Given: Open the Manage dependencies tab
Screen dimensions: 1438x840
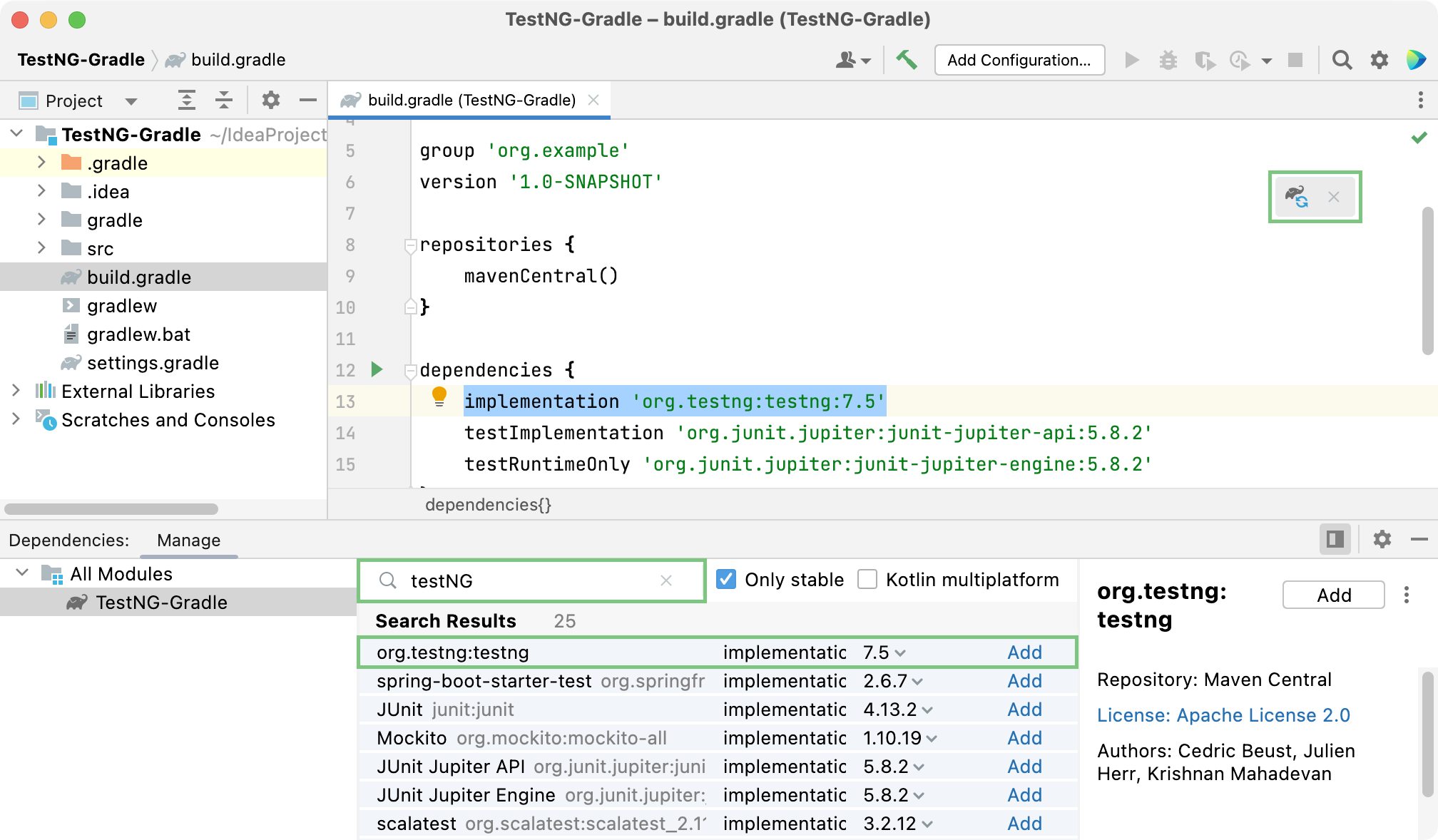Looking at the screenshot, I should 187,540.
